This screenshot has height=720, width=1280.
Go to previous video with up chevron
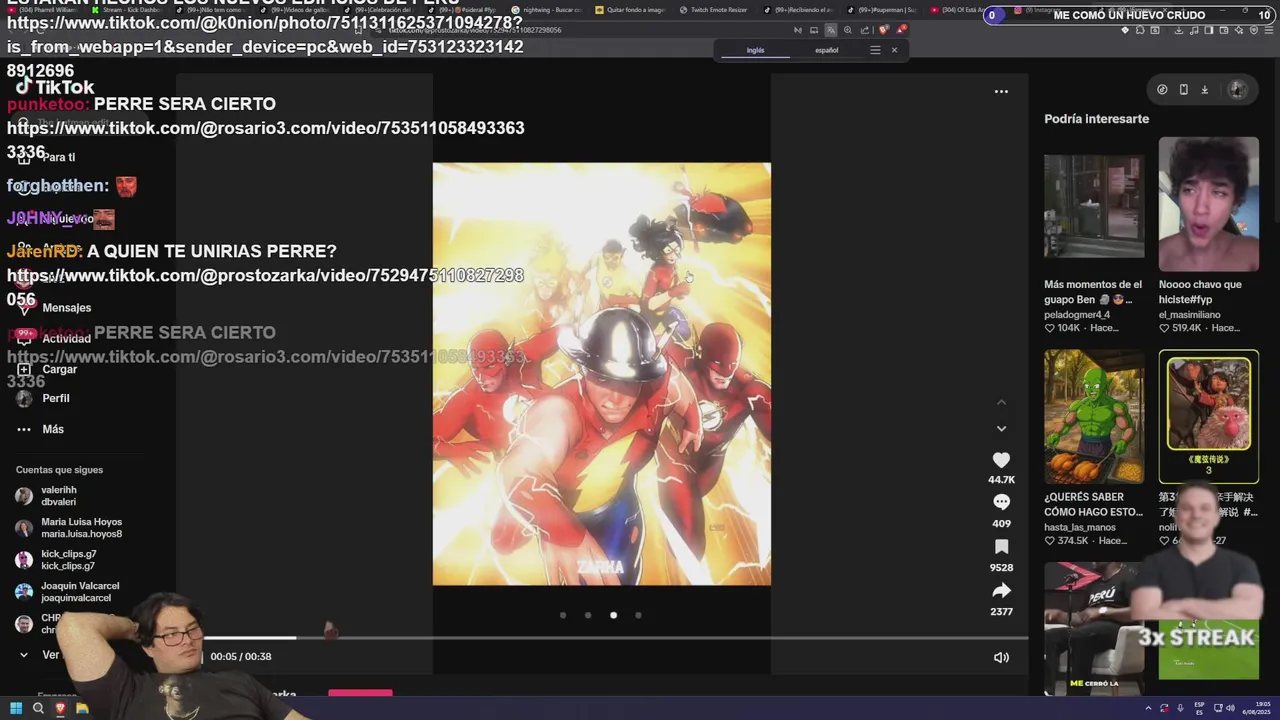pos(1001,402)
